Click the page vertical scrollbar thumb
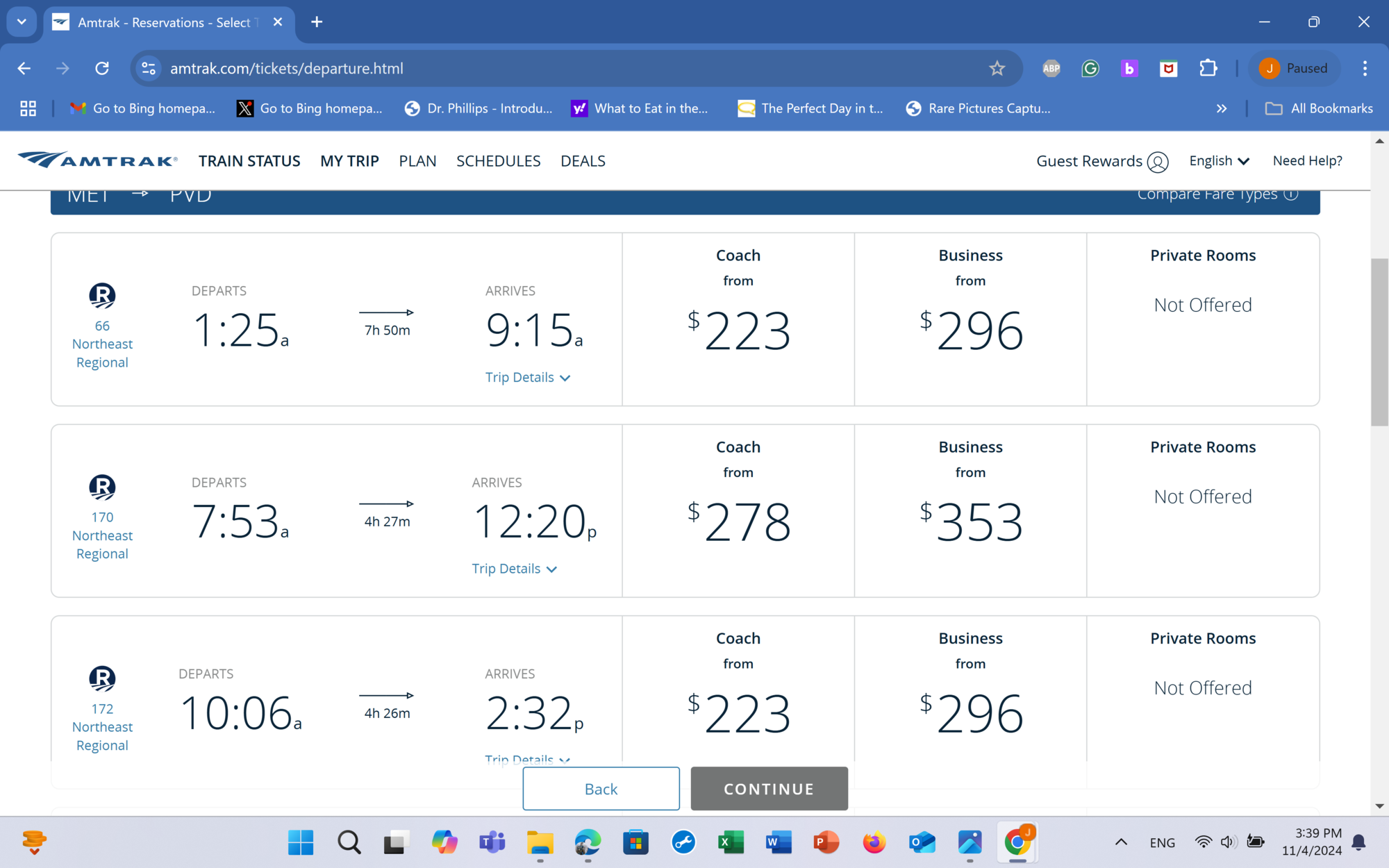This screenshot has height=868, width=1389. pyautogui.click(x=1379, y=340)
